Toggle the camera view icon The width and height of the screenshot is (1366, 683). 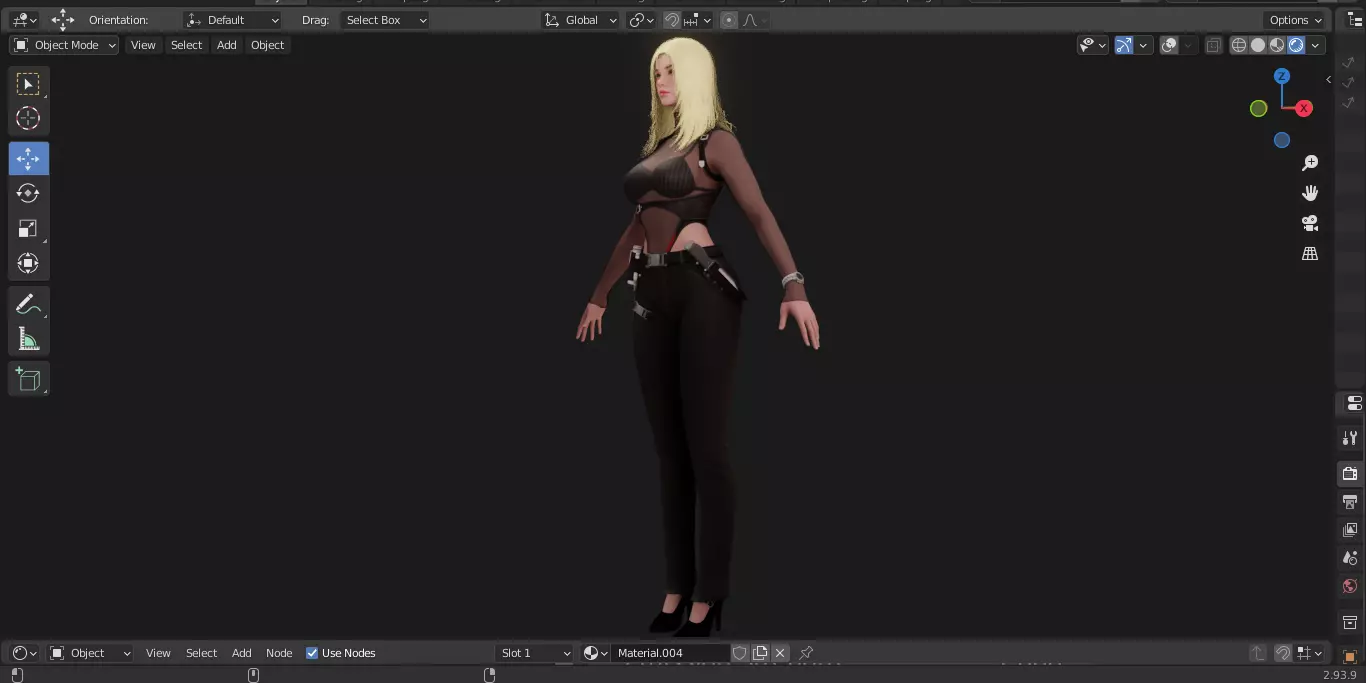[x=1310, y=223]
